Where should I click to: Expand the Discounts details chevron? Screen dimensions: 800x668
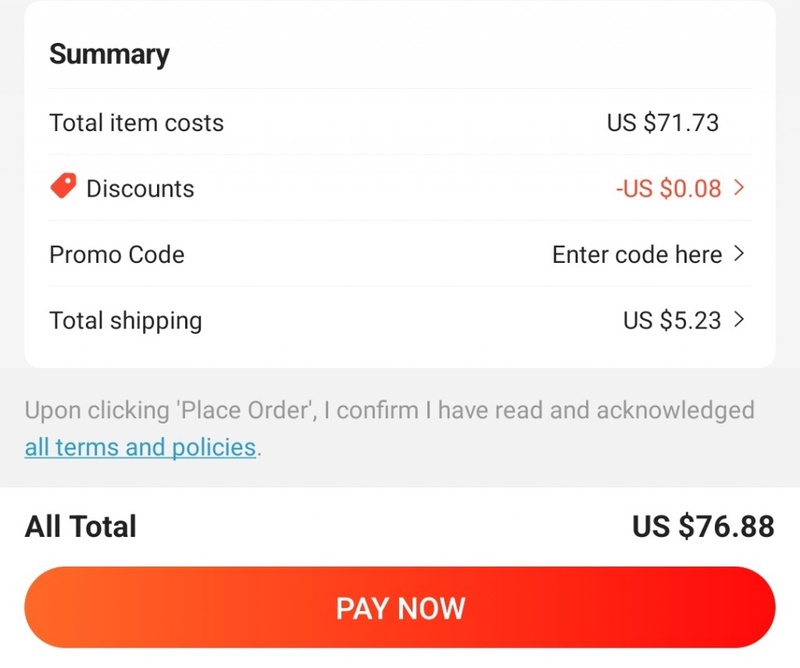(x=739, y=187)
